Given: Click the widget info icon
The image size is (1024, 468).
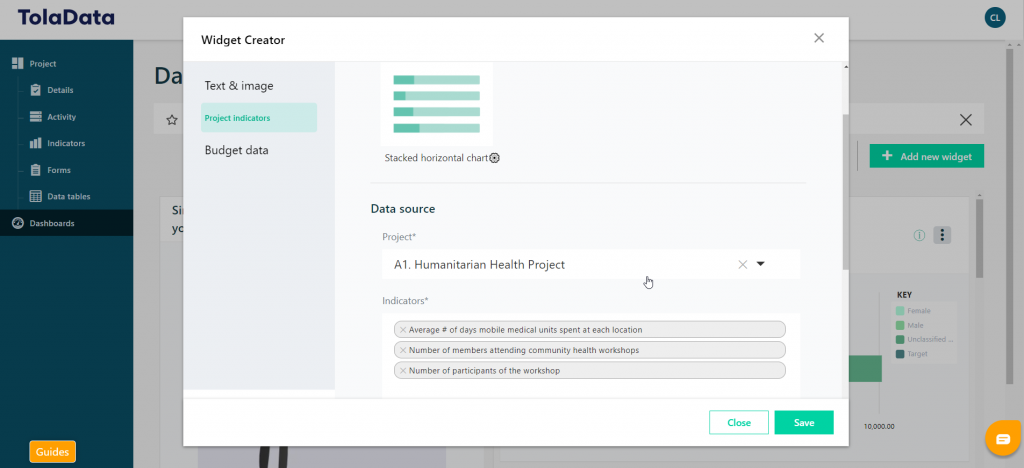Looking at the screenshot, I should click(920, 236).
